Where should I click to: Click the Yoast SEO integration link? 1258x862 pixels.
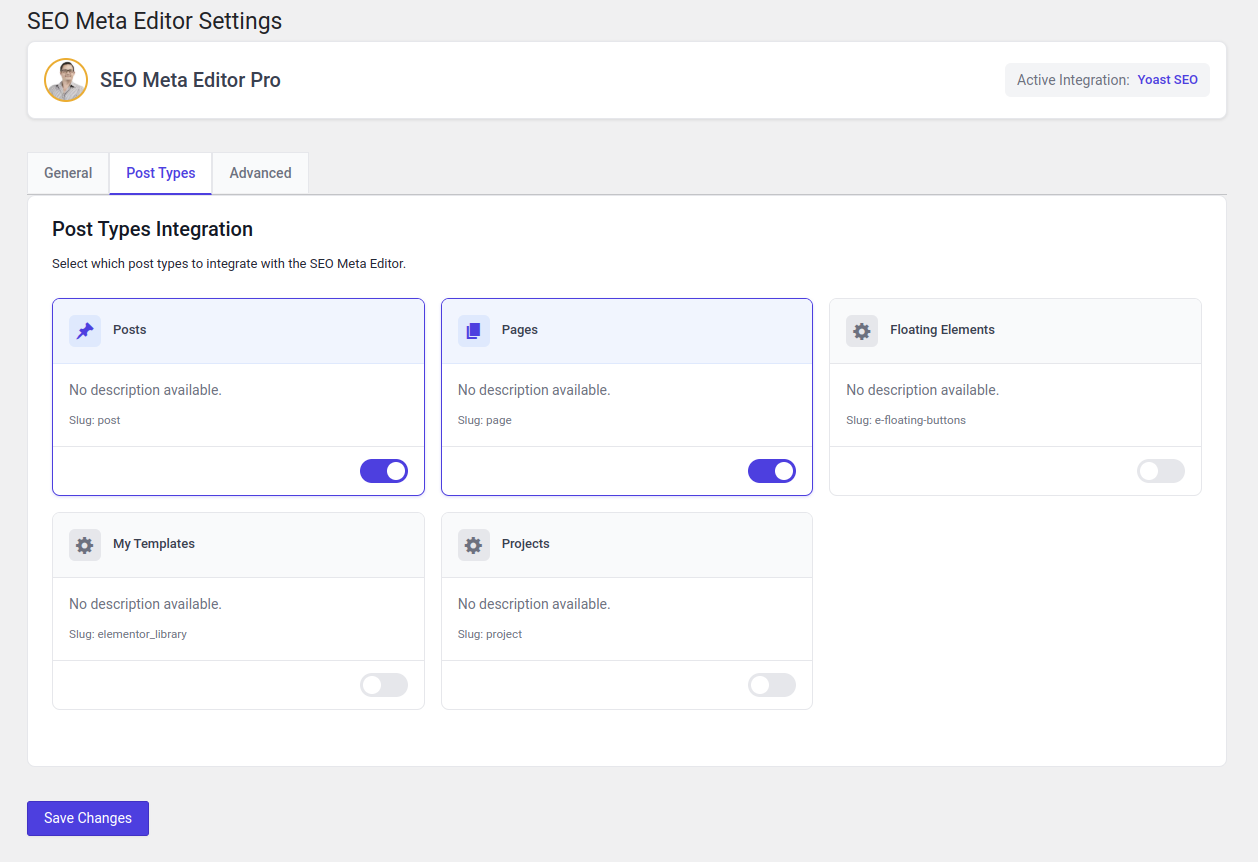[1167, 80]
